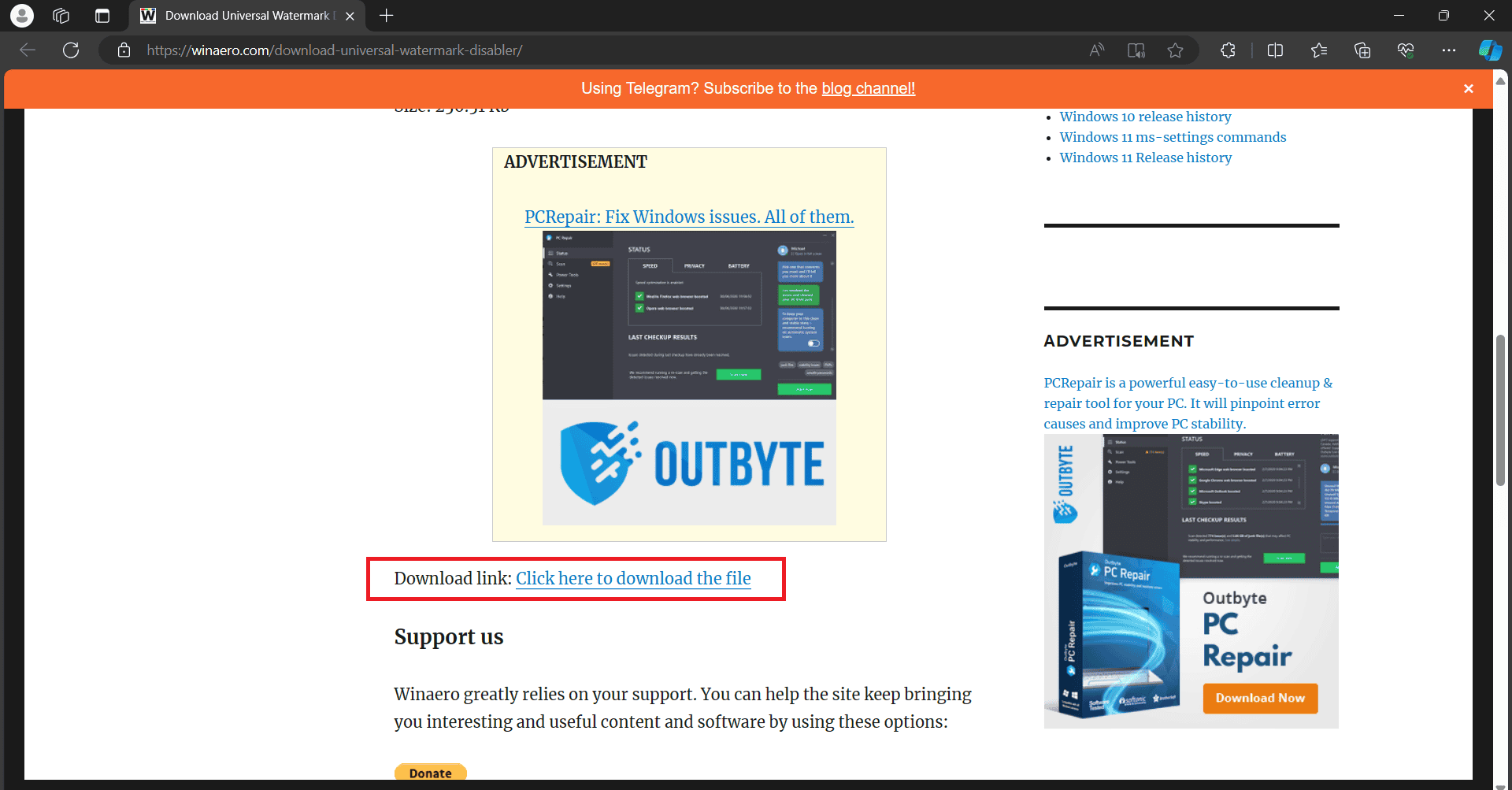Image resolution: width=1512 pixels, height=790 pixels.
Task: Open the browser profile icon
Action: point(22,16)
